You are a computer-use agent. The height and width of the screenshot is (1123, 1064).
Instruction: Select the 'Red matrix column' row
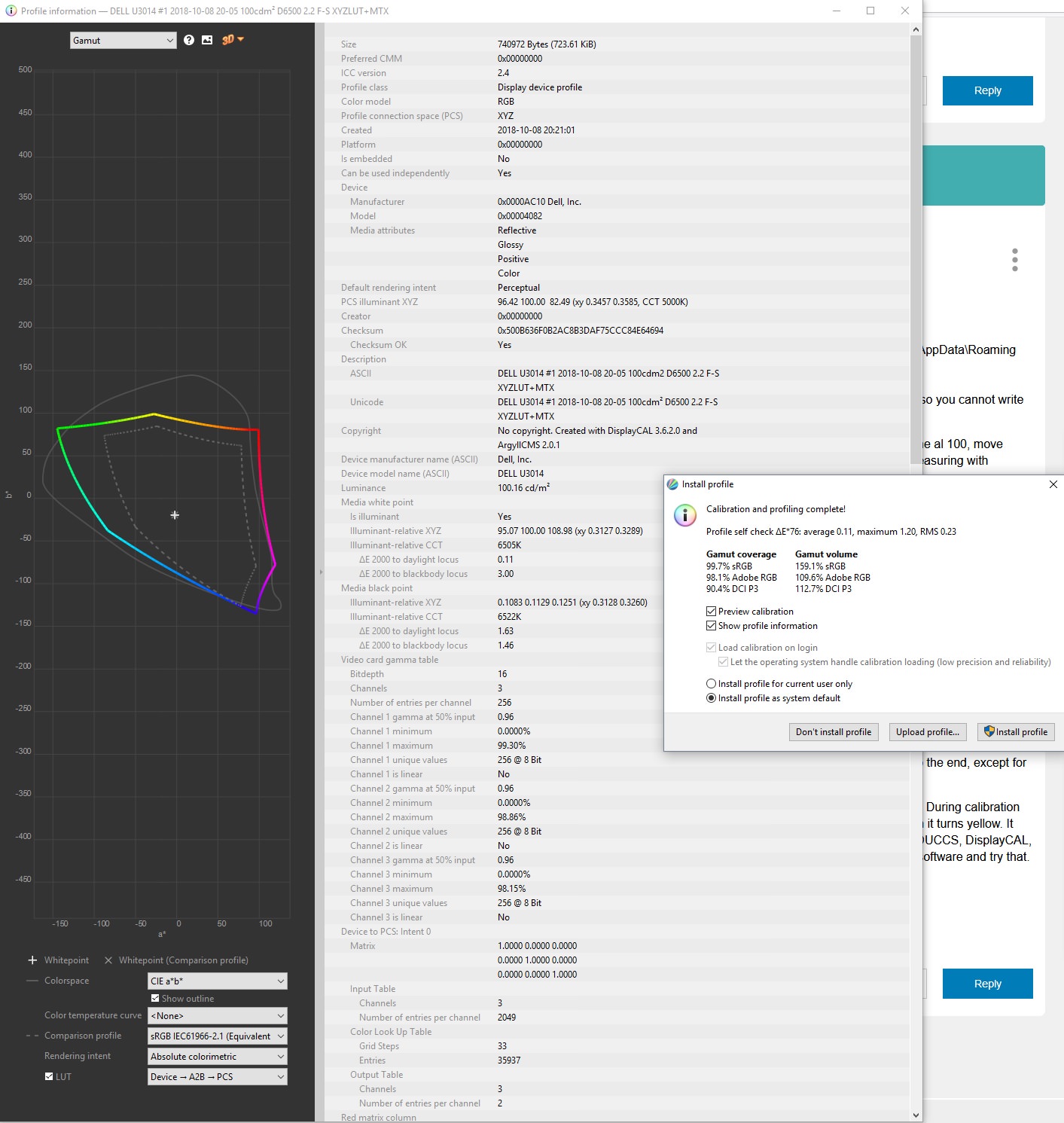click(379, 1118)
